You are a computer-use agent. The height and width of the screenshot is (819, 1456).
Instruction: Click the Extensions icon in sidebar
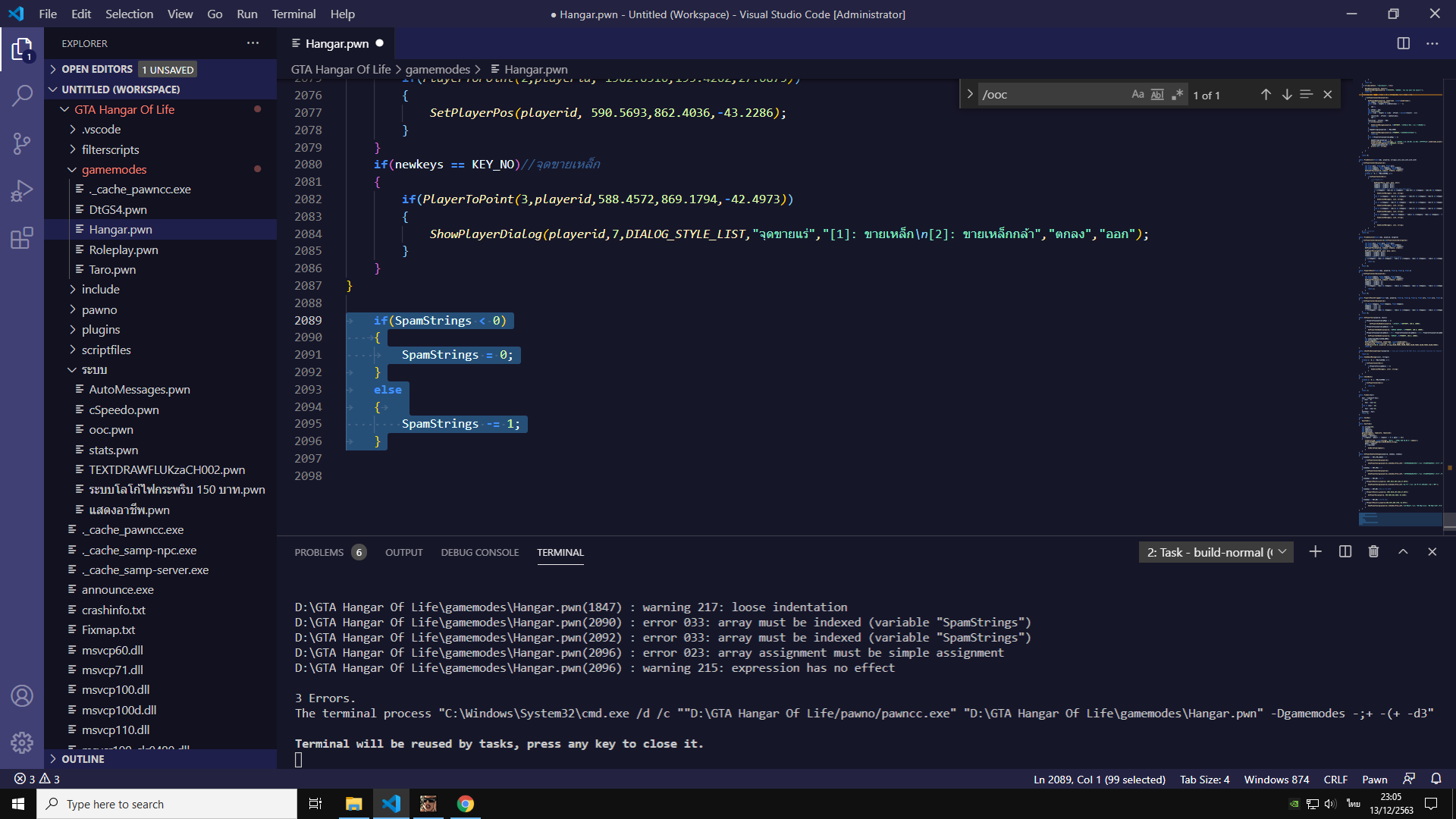22,238
